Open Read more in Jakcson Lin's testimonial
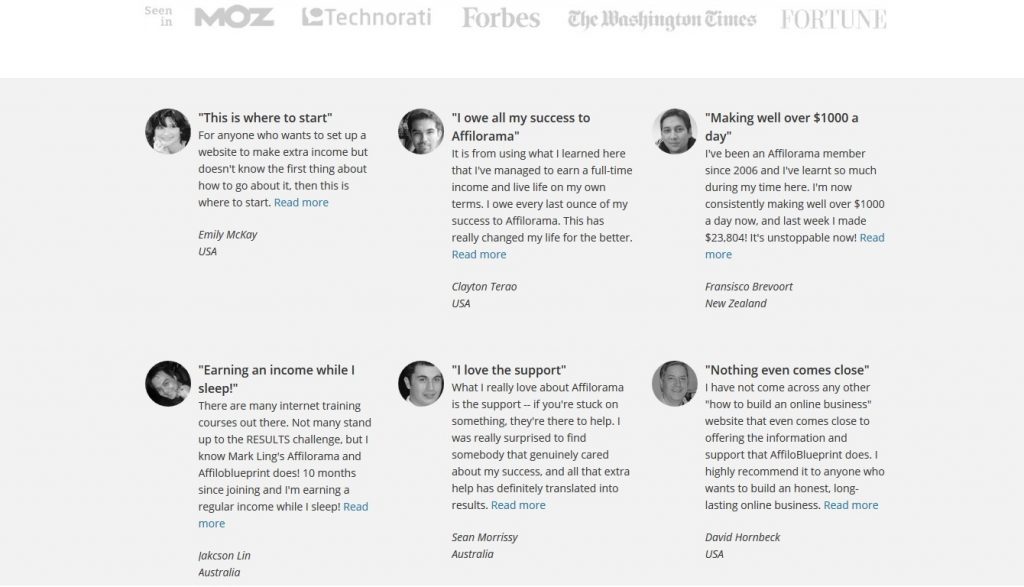 click(355, 507)
